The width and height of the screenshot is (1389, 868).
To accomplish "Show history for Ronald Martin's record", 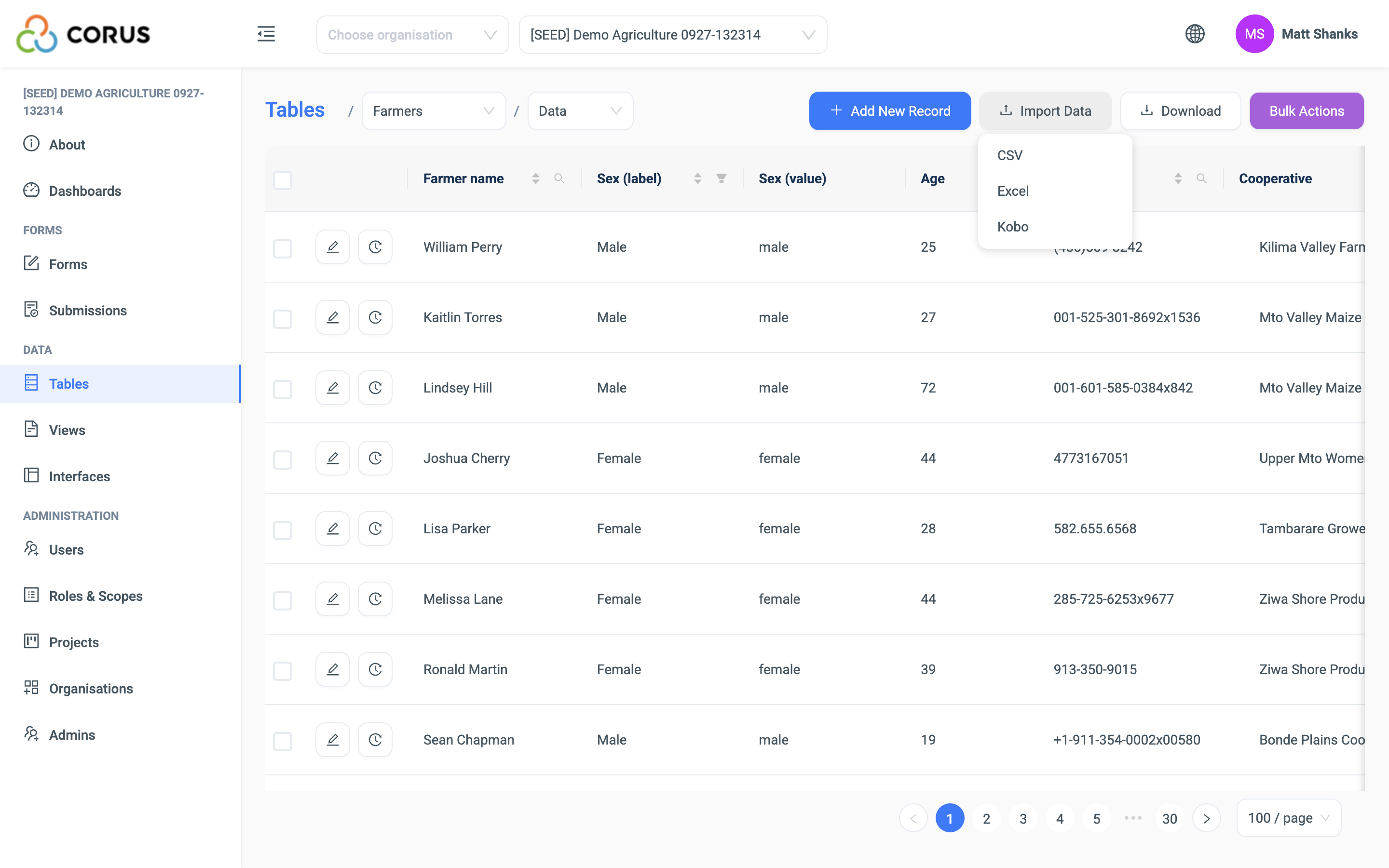I will (x=375, y=669).
